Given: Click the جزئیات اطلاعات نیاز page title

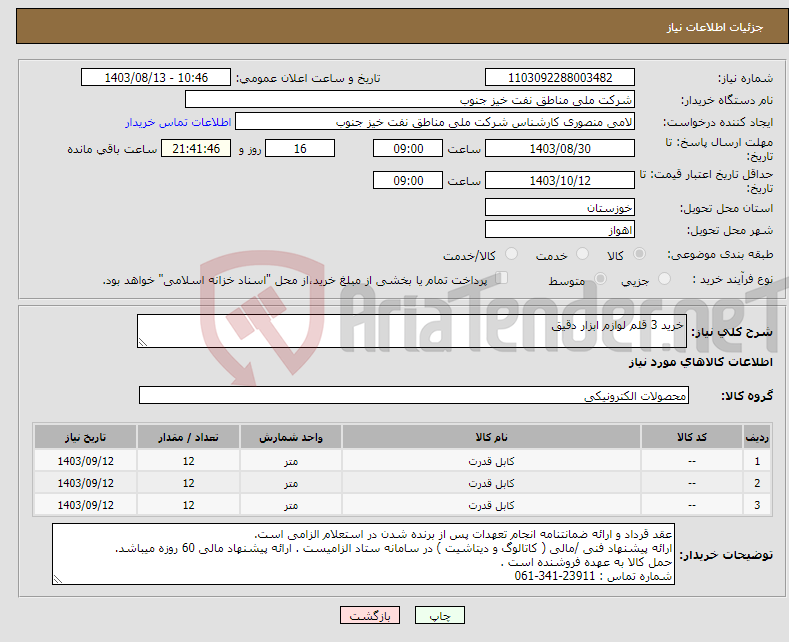Looking at the screenshot, I should pos(715,27).
